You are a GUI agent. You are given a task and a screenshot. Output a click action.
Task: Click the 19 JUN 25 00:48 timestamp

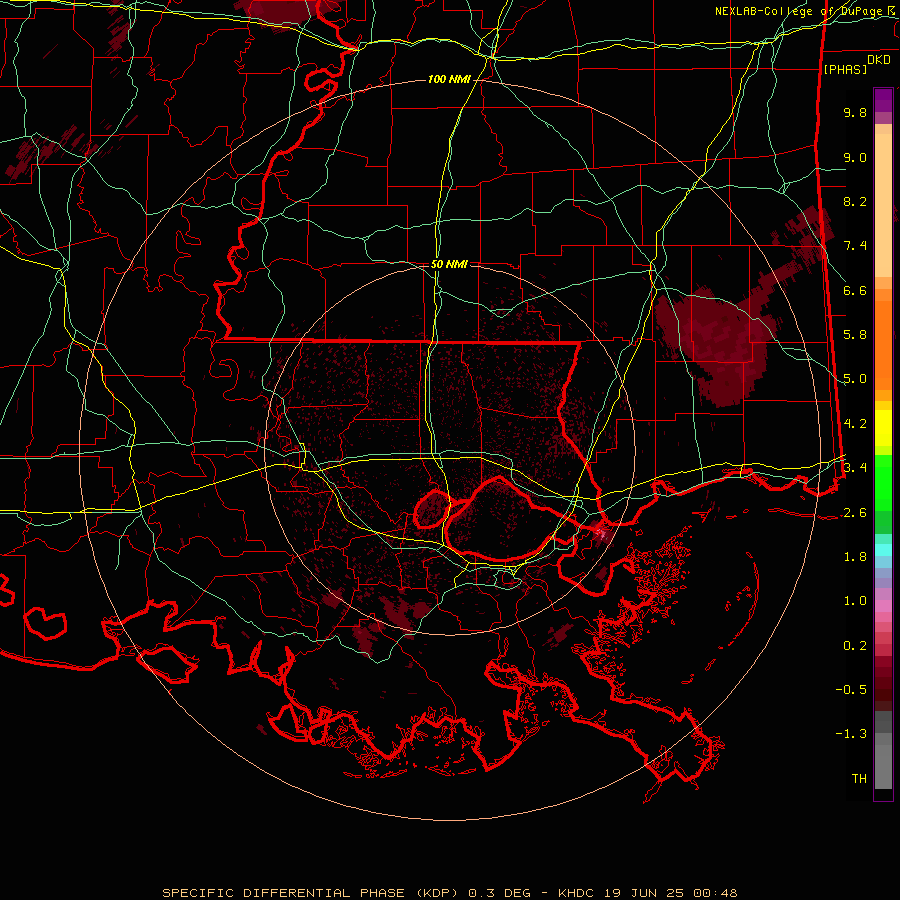click(670, 893)
